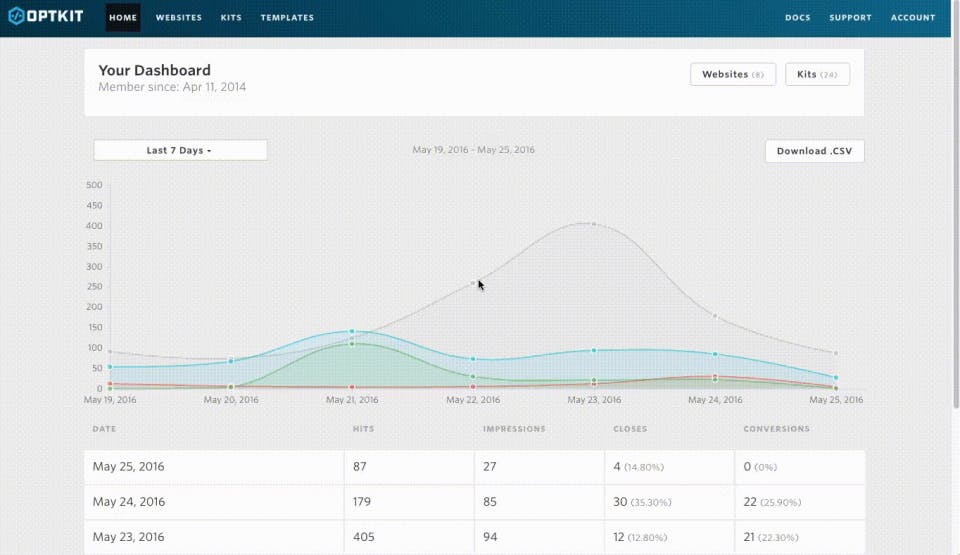
Task: Click the impressions value 94
Action: coord(490,537)
